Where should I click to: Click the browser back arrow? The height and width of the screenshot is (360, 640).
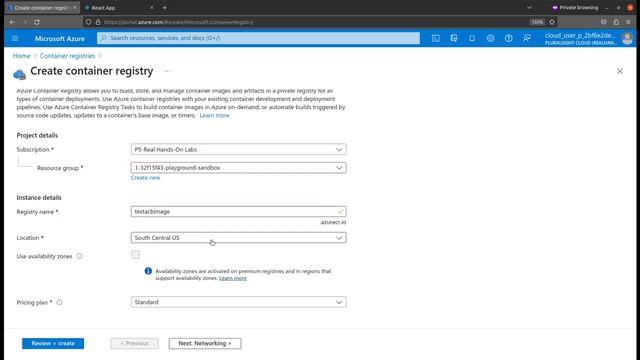click(x=12, y=22)
